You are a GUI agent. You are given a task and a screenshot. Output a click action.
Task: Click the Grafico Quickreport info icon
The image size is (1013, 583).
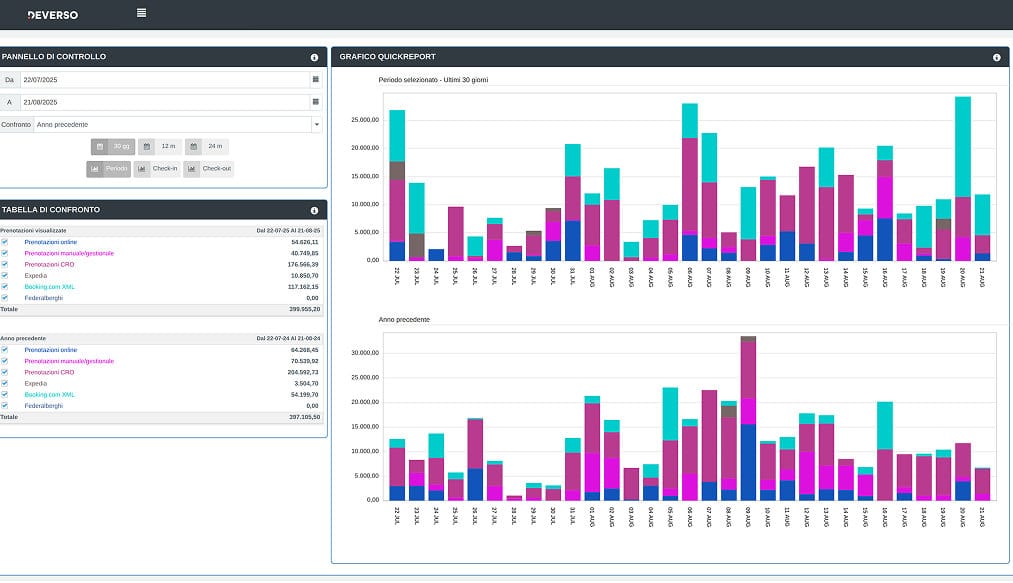point(997,57)
